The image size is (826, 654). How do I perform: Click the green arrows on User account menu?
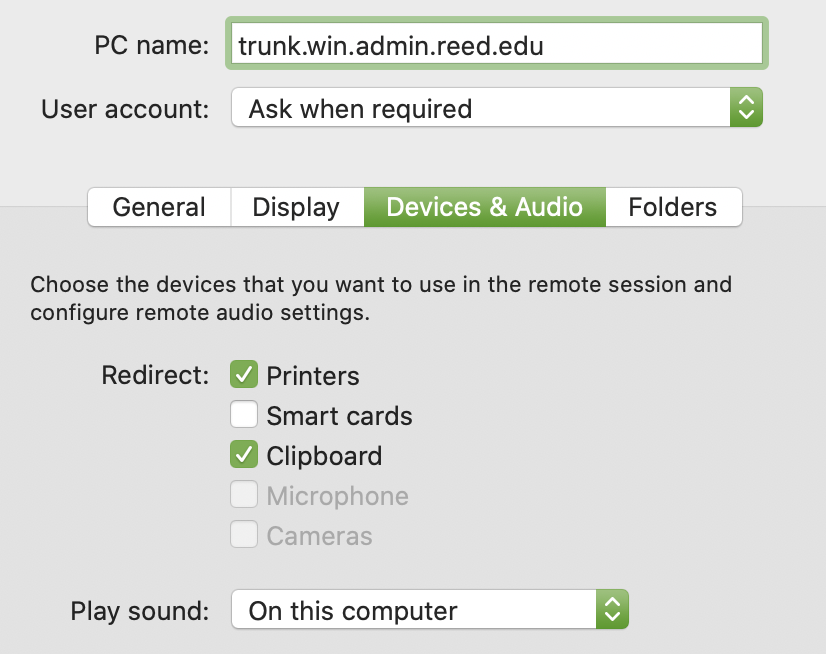746,108
